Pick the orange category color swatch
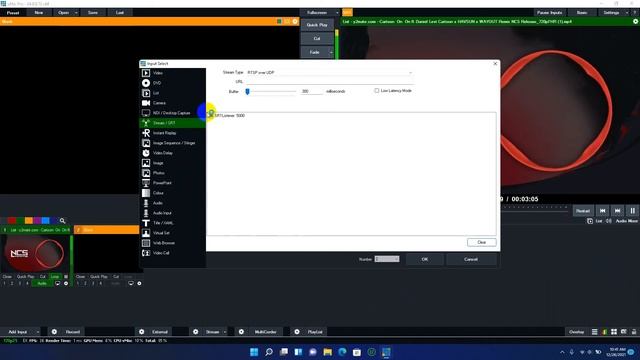This screenshot has width=640, height=360. pos(29,221)
